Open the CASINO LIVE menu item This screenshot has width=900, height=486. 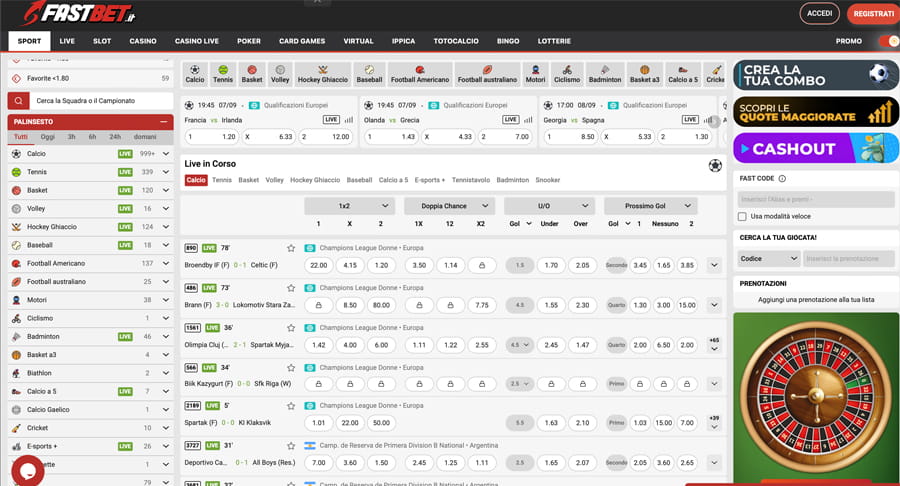197,41
